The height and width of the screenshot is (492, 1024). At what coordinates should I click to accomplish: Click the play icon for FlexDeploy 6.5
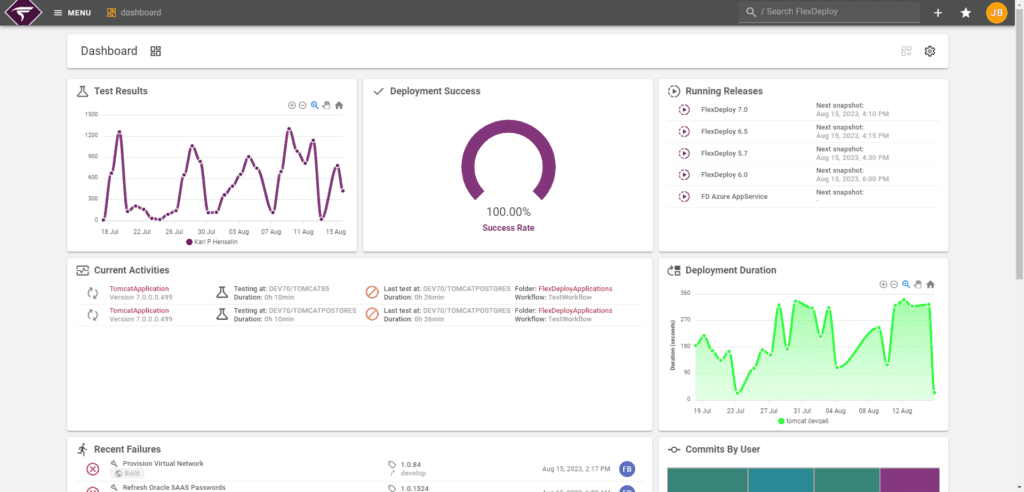pos(684,131)
